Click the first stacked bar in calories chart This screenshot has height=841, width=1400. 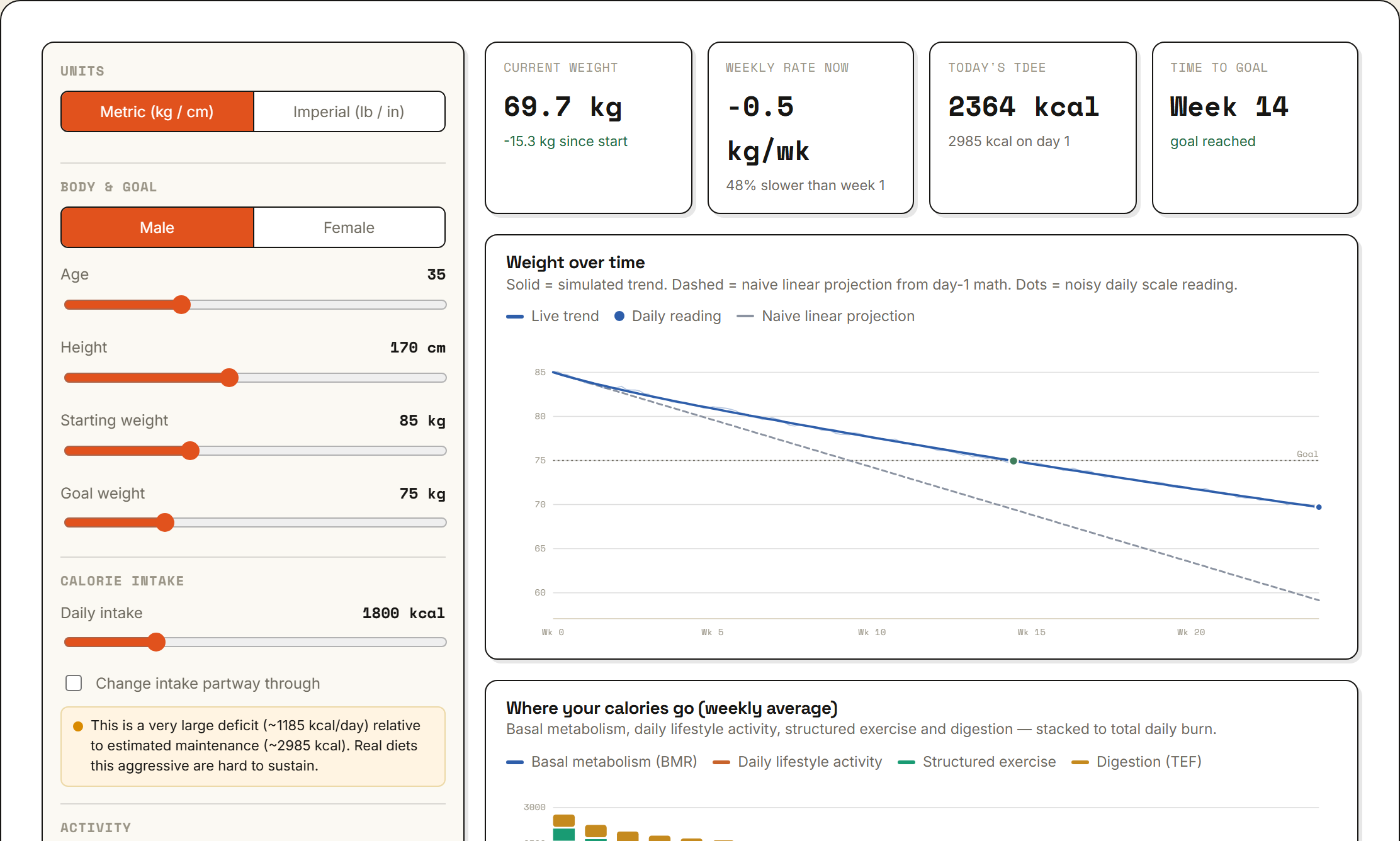(564, 828)
